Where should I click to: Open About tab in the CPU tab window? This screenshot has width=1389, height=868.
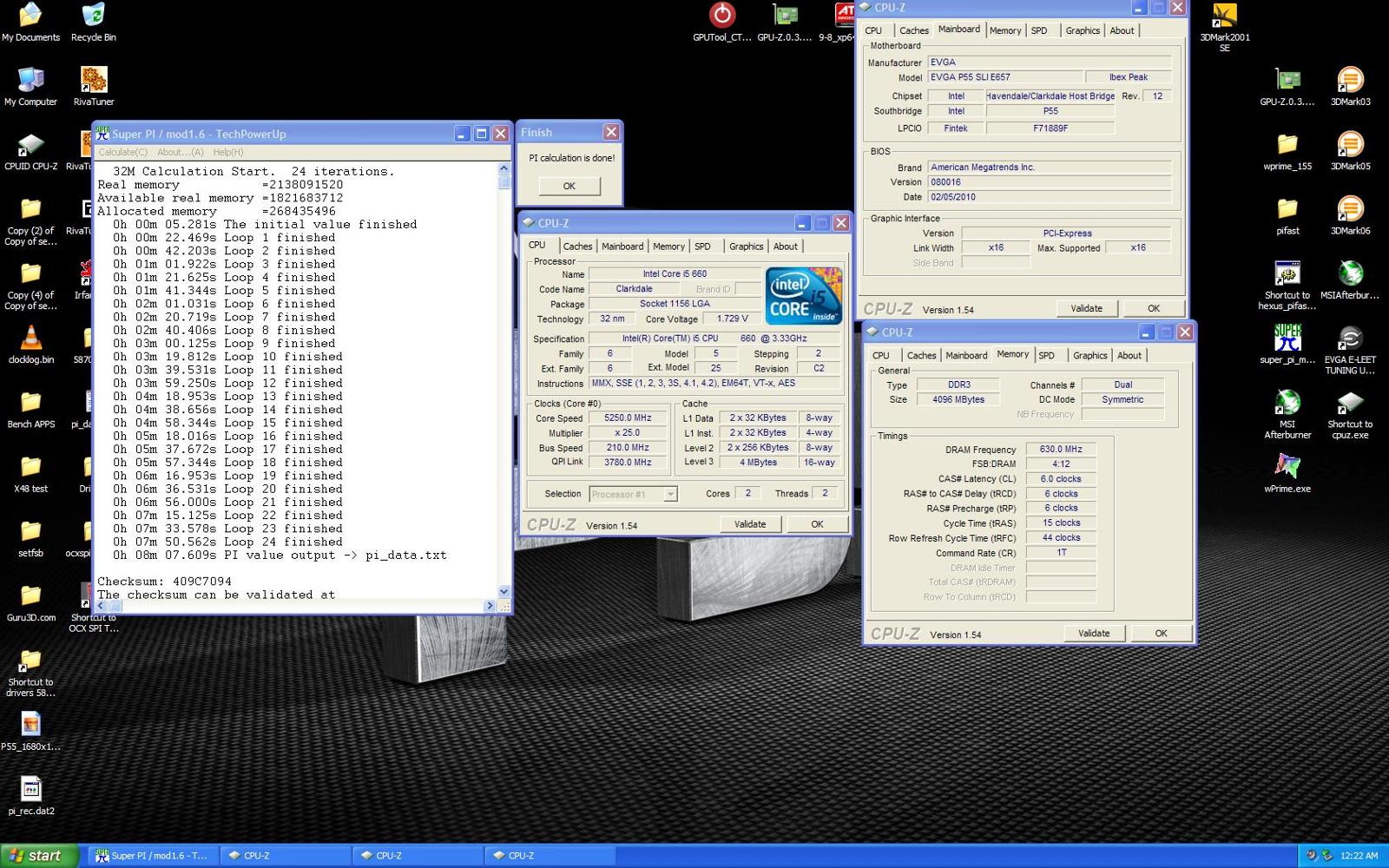pyautogui.click(x=786, y=247)
